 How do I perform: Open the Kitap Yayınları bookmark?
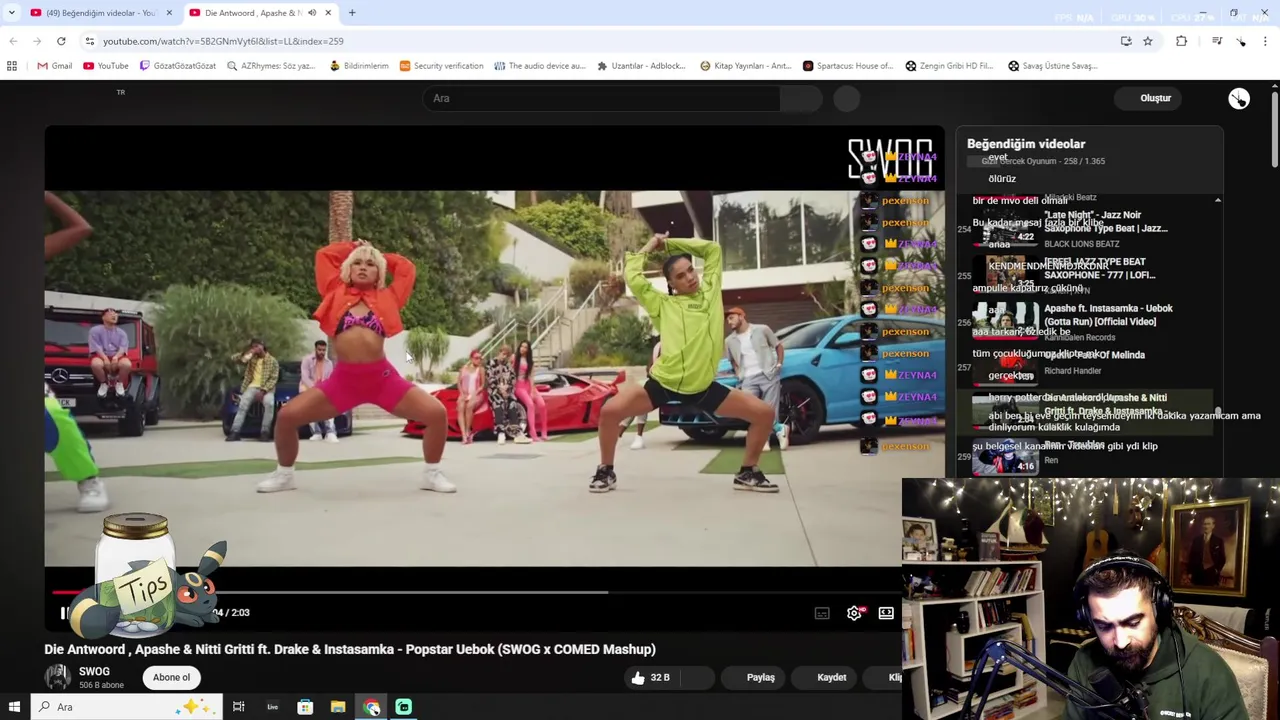tap(746, 66)
